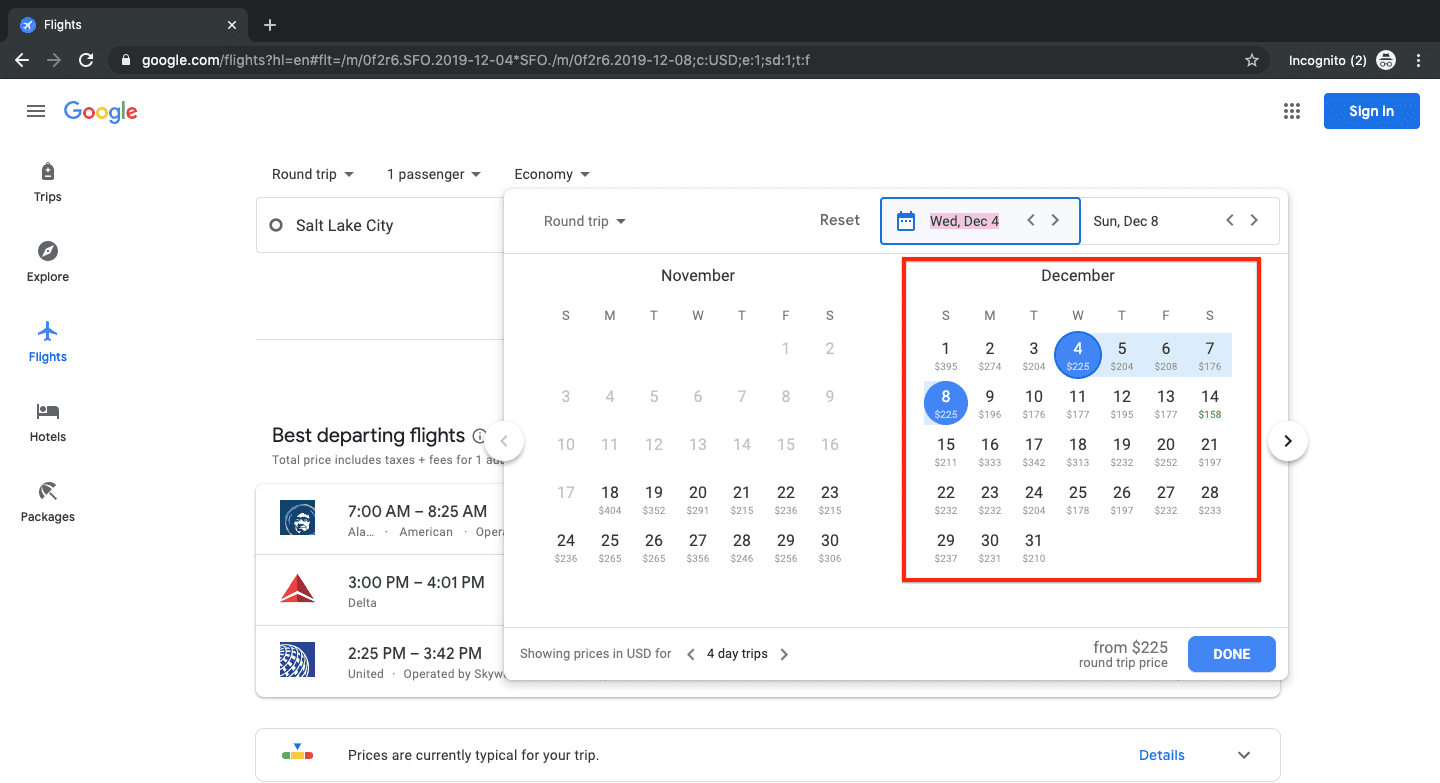The height and width of the screenshot is (783, 1440).
Task: Open the 1 passenger dropdown
Action: tap(434, 174)
